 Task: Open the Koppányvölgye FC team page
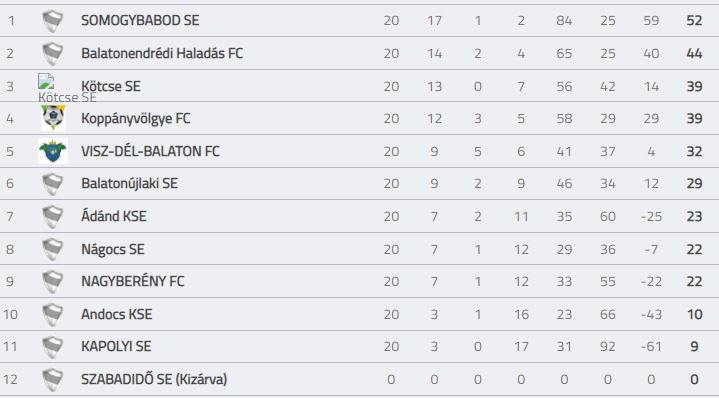pos(136,119)
